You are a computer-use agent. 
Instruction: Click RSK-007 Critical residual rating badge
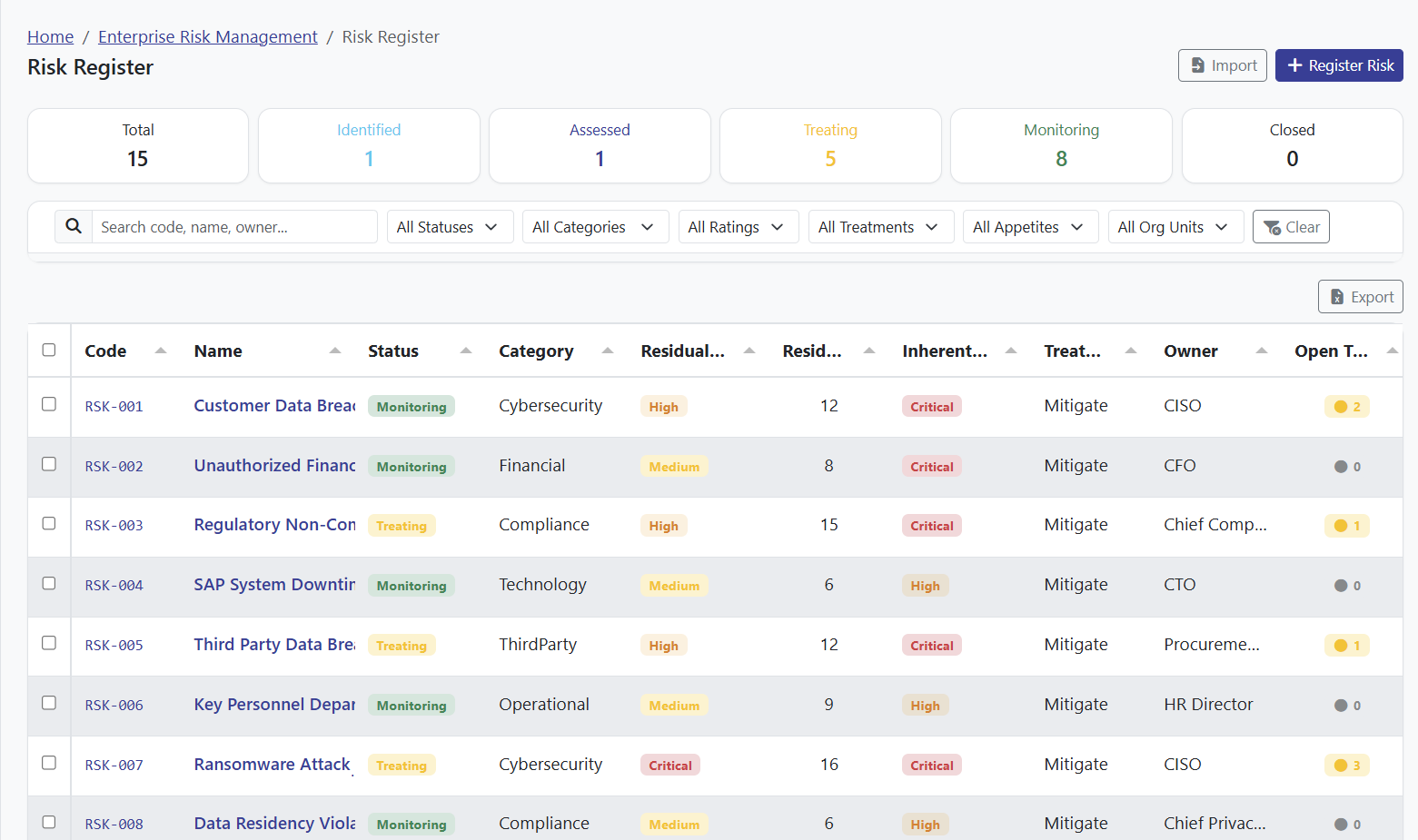tap(670, 766)
